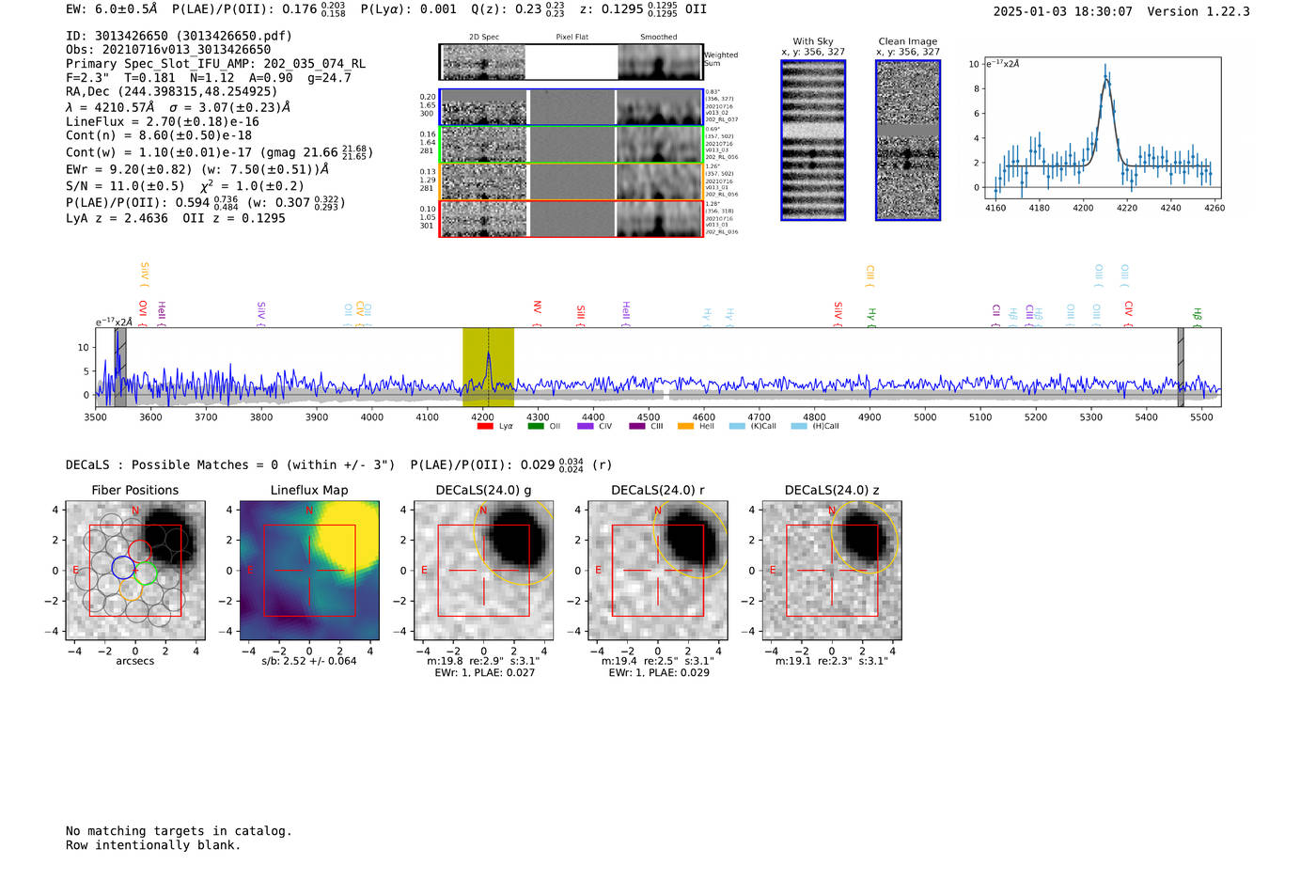Click the 2025-01-03 18:30:07 timestamp
The width and height of the screenshot is (1316, 896).
(x=1063, y=11)
